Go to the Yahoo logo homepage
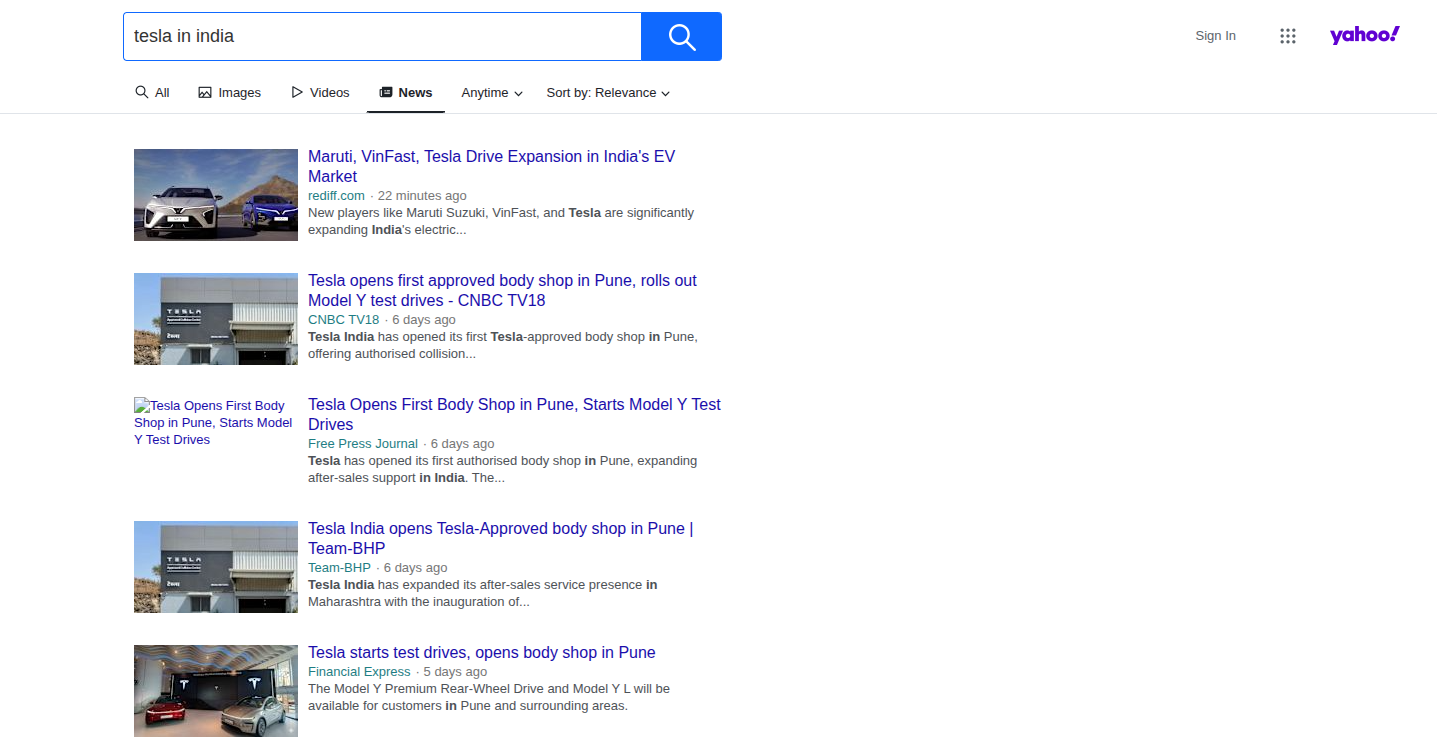Screen dimensions: 1437x739 click(x=1364, y=35)
